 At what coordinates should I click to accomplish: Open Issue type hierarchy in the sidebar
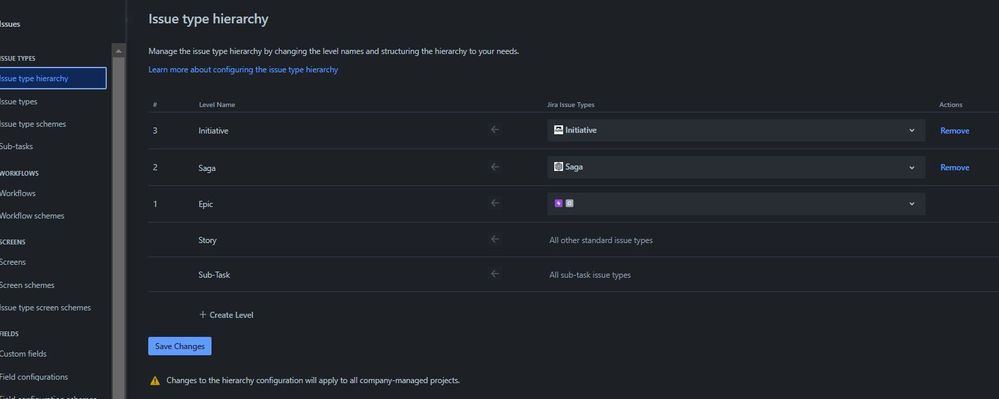coord(53,78)
